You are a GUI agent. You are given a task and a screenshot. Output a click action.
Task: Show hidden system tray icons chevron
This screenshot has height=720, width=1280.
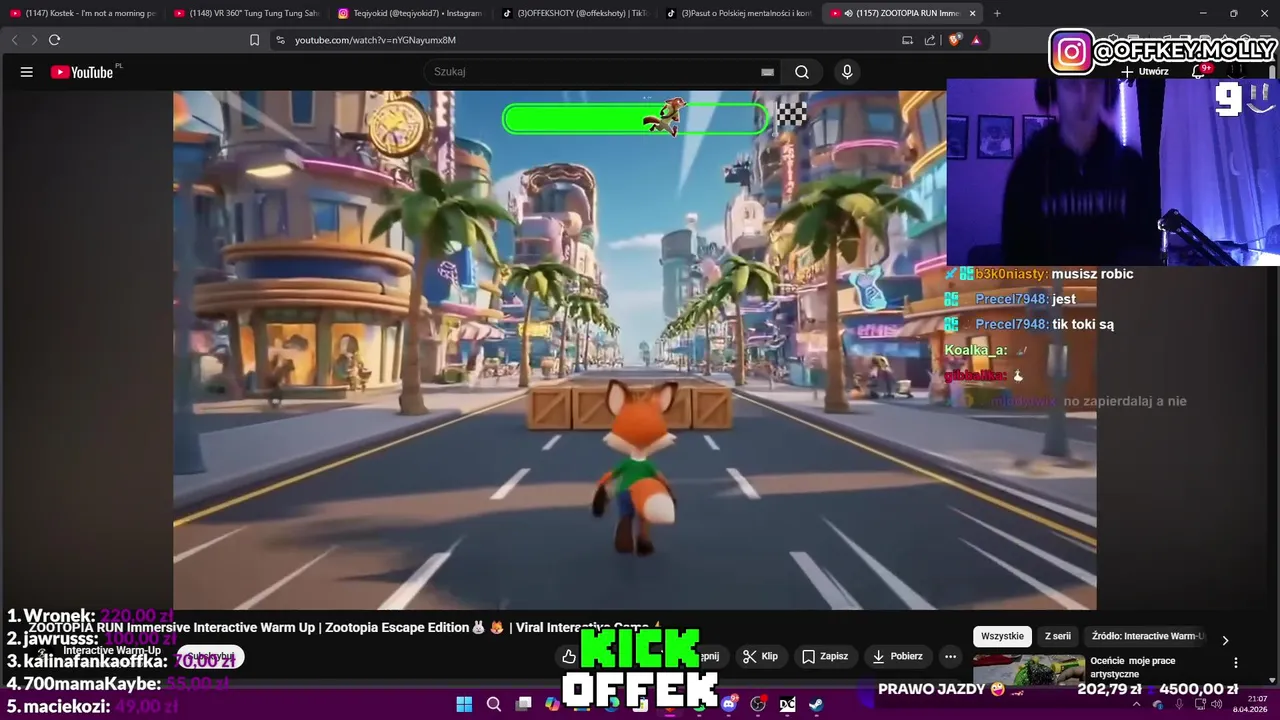point(1136,704)
